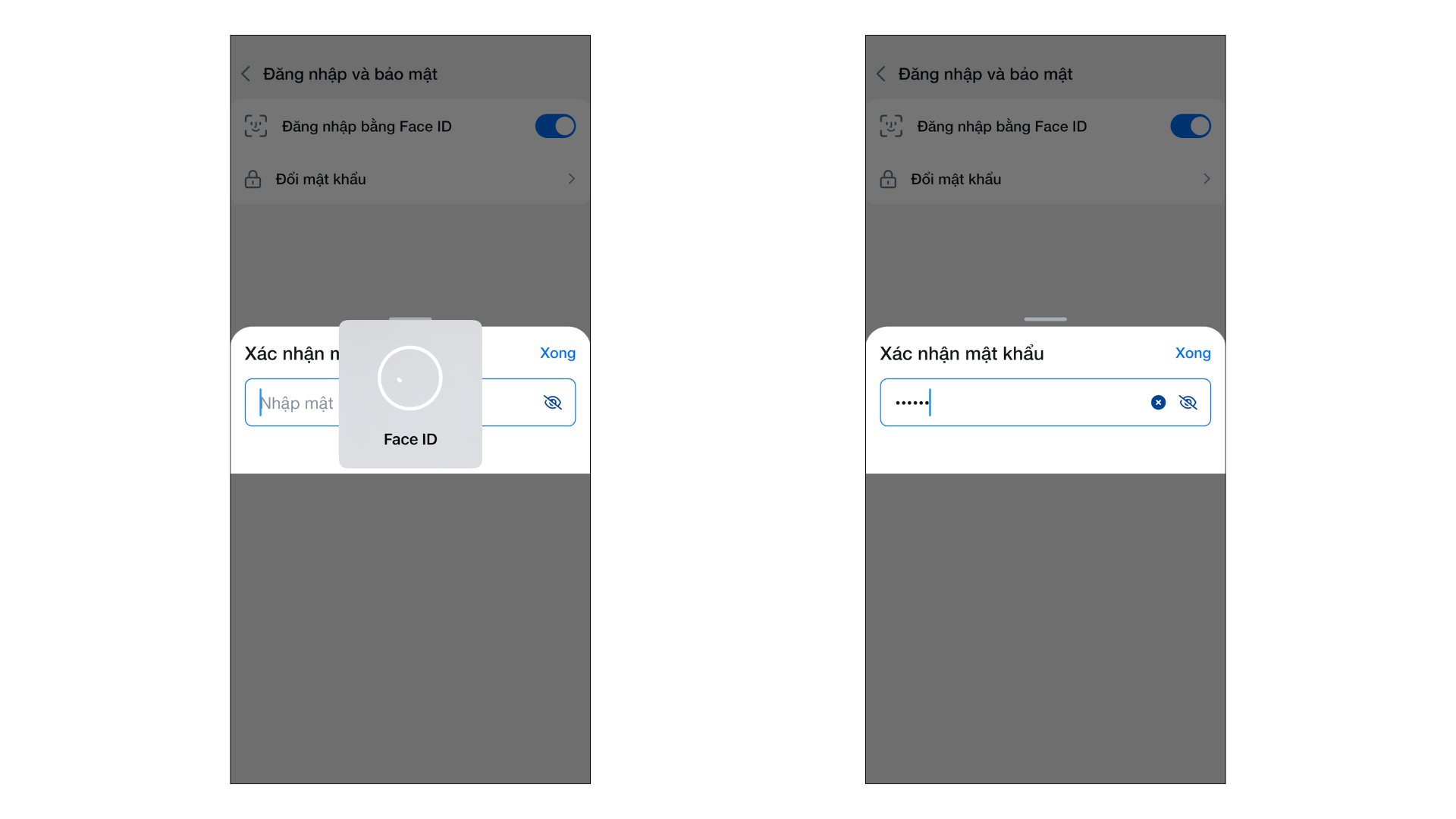The height and width of the screenshot is (819, 1456).
Task: Open Đổi mật khẩu chevron on right screen
Action: coord(1207,179)
